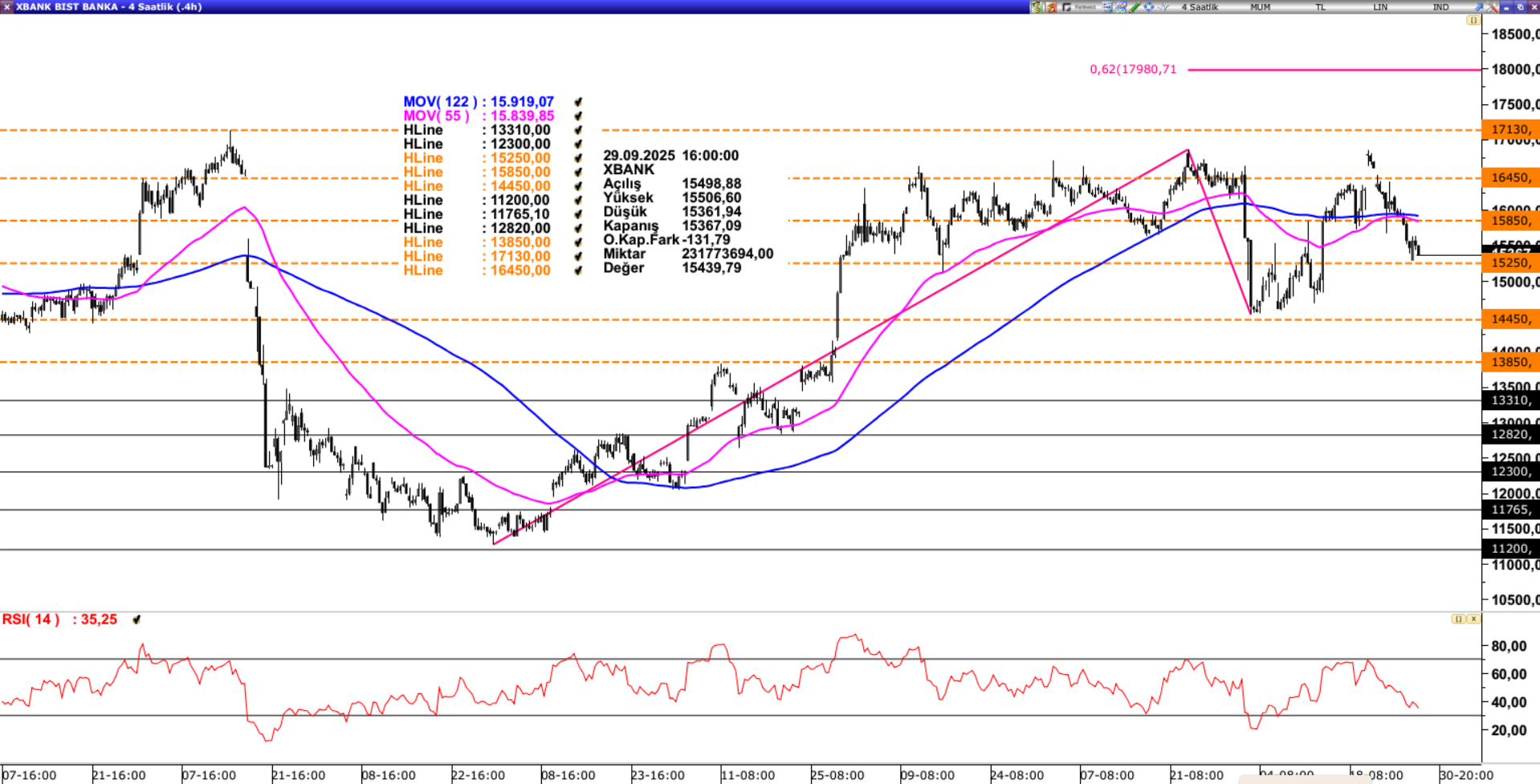This screenshot has height=784, width=1540.
Task: Open the MUM chart type selector
Action: point(1260,7)
